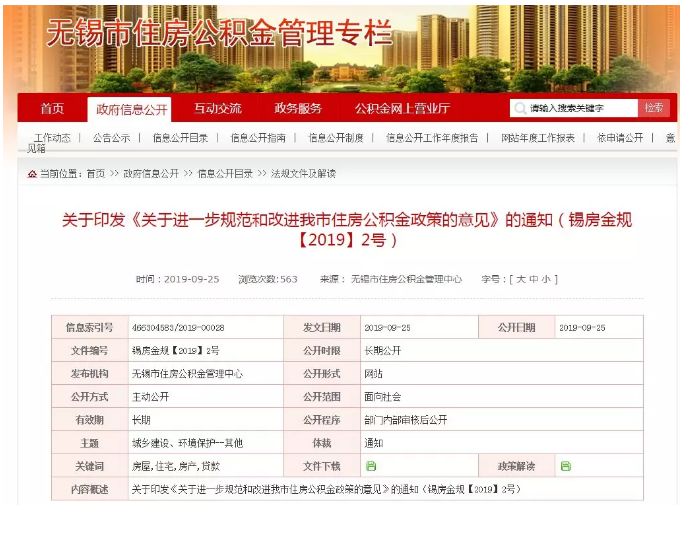Switch to the 互动交流 tab
This screenshot has width=689, height=543.
click(x=218, y=108)
